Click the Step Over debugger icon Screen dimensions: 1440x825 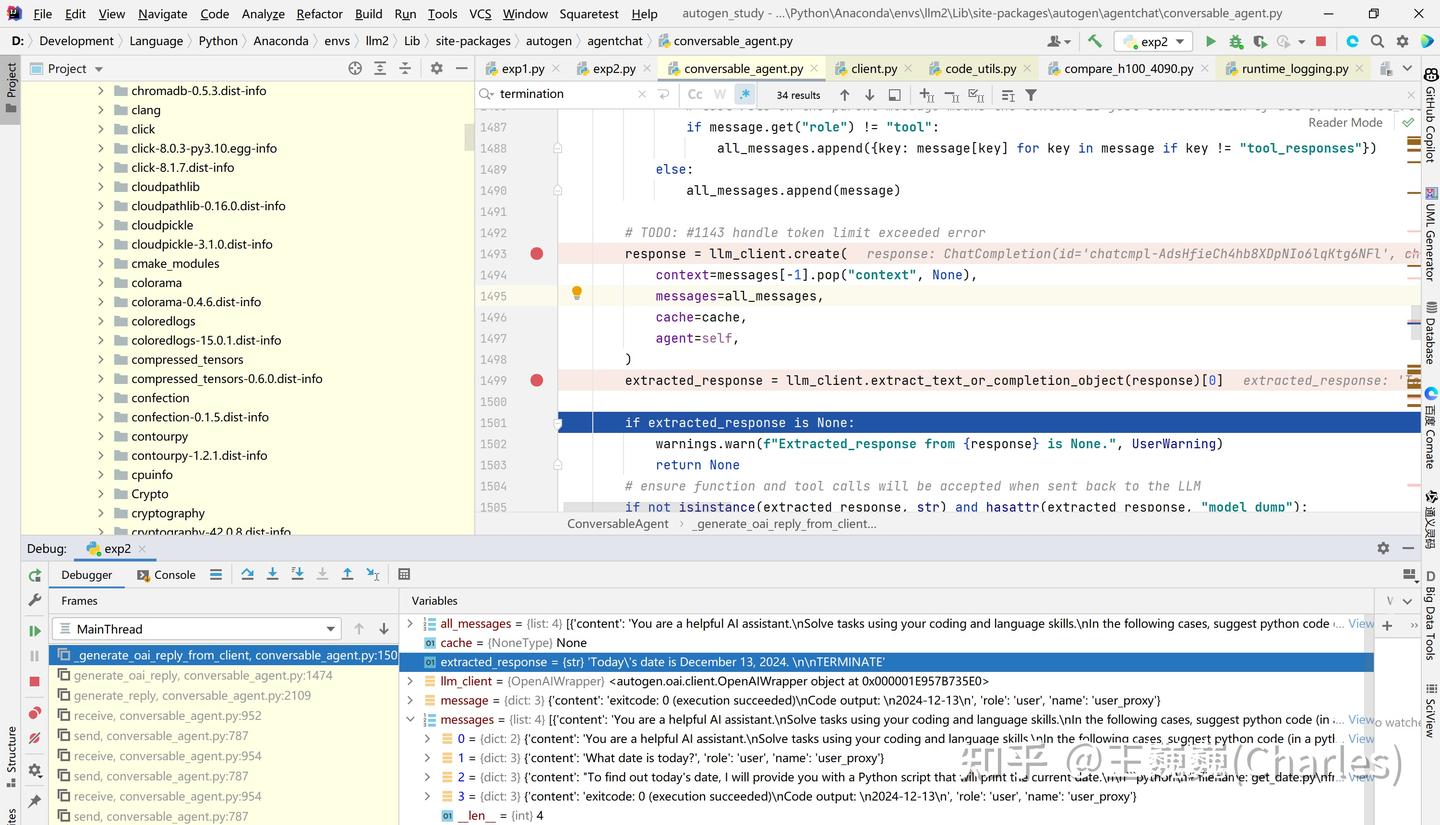[x=247, y=574]
